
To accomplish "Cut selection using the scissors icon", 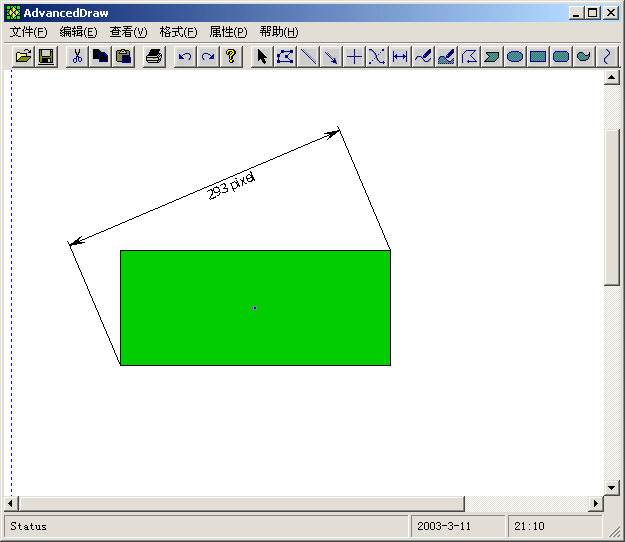I will tap(77, 57).
